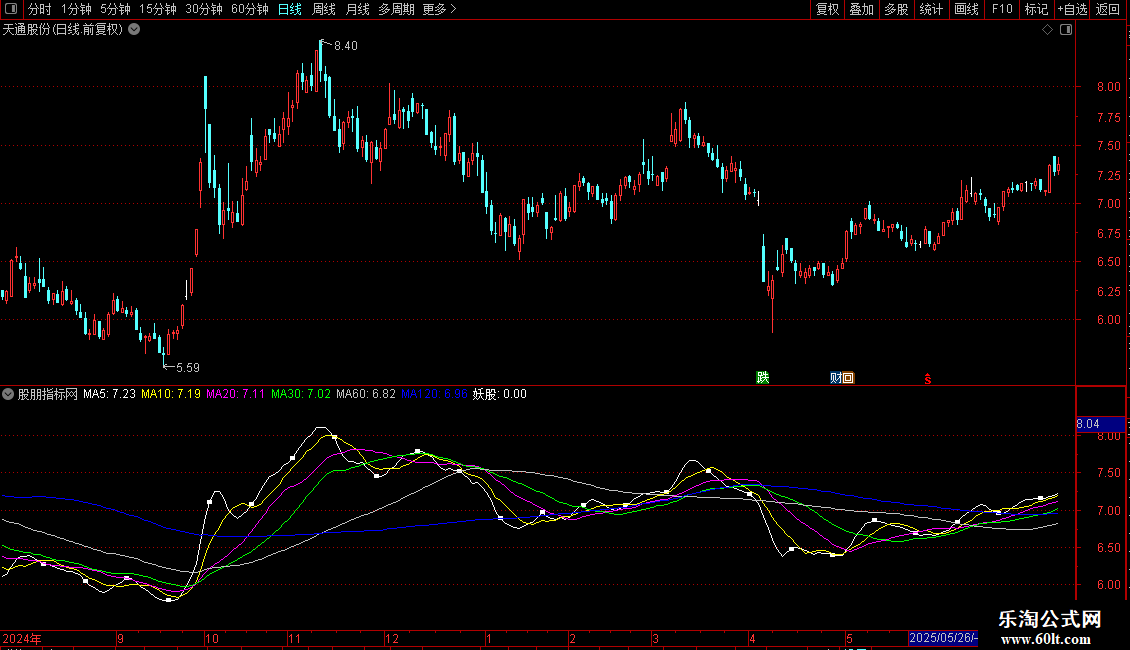Select the 1分钟 period

point(76,9)
